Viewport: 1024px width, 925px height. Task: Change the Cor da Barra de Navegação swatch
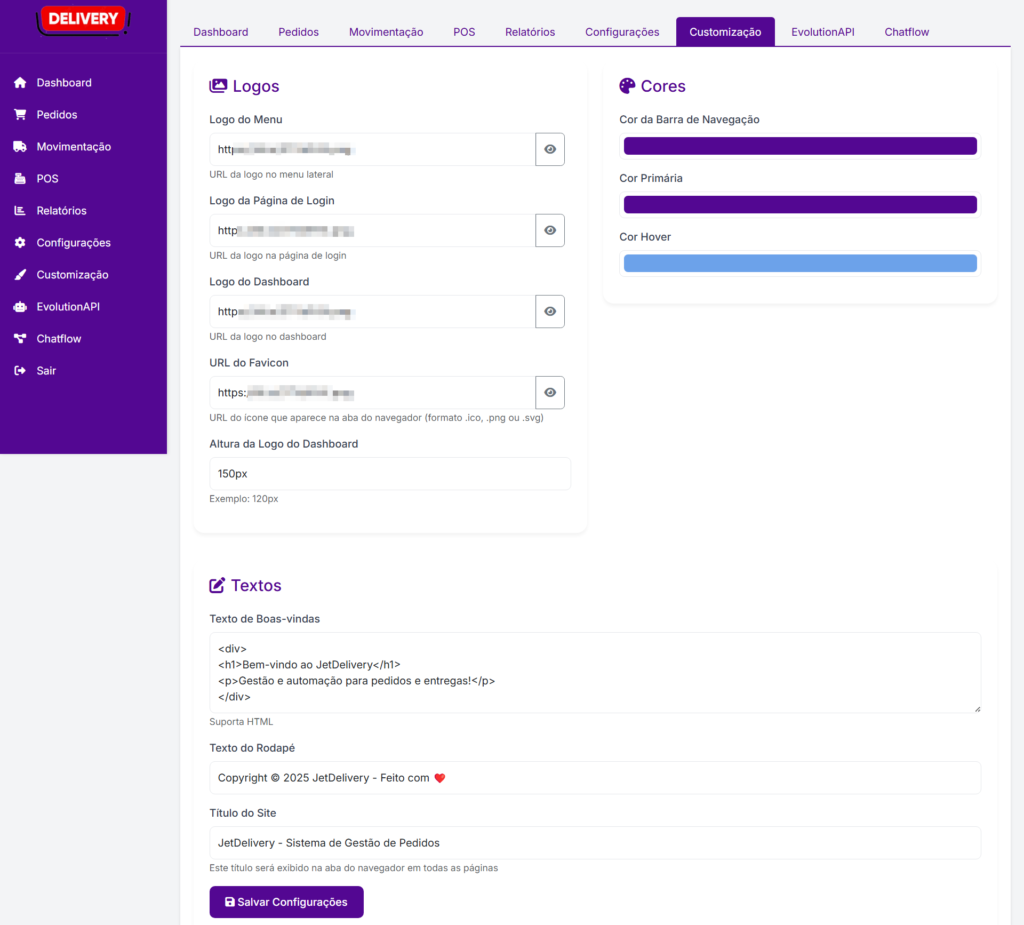pyautogui.click(x=800, y=146)
